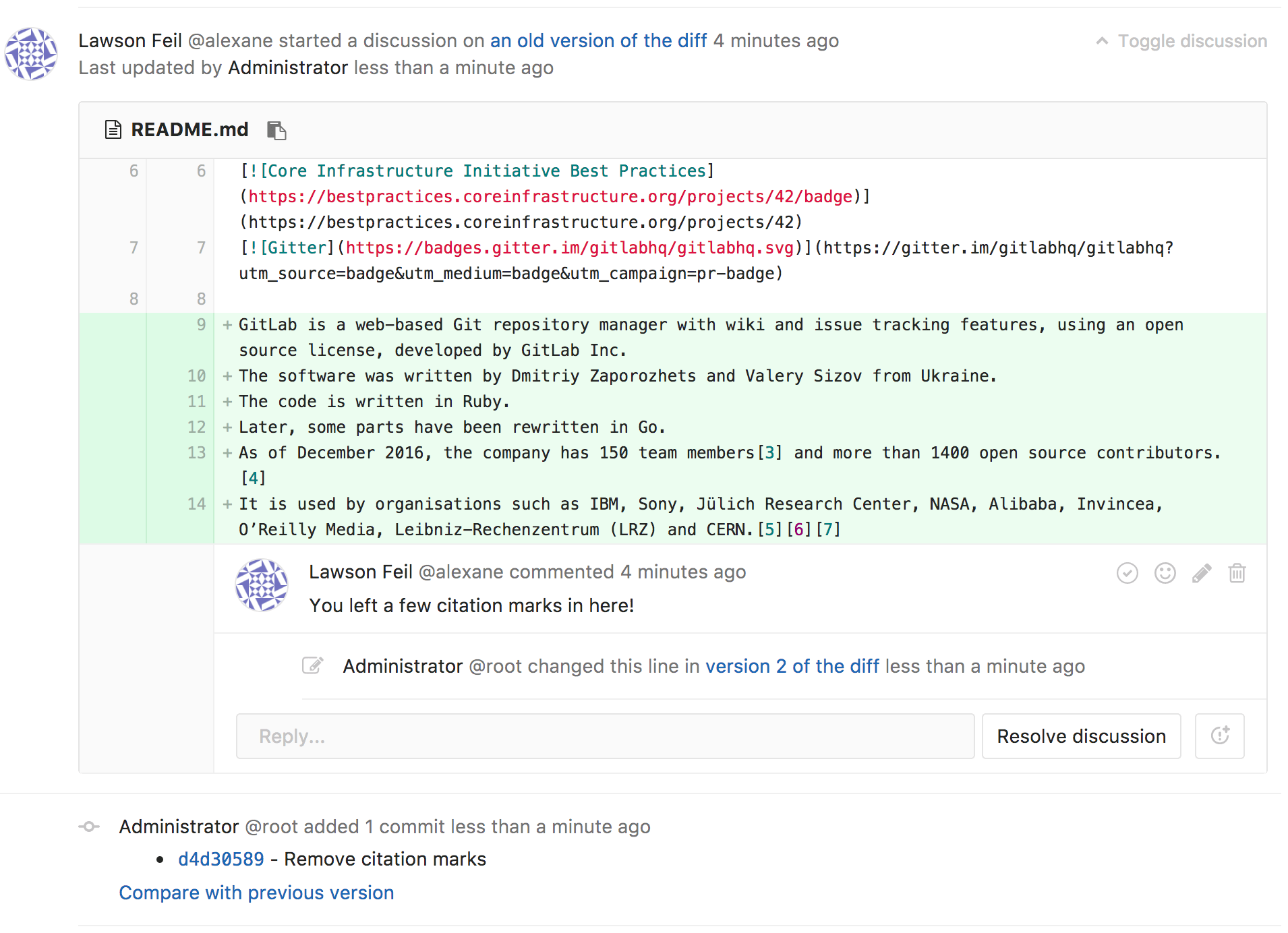Resolve Lawson Feil's comment with the checkmark icon
Viewport: 1288px width, 933px height.
coord(1127,573)
